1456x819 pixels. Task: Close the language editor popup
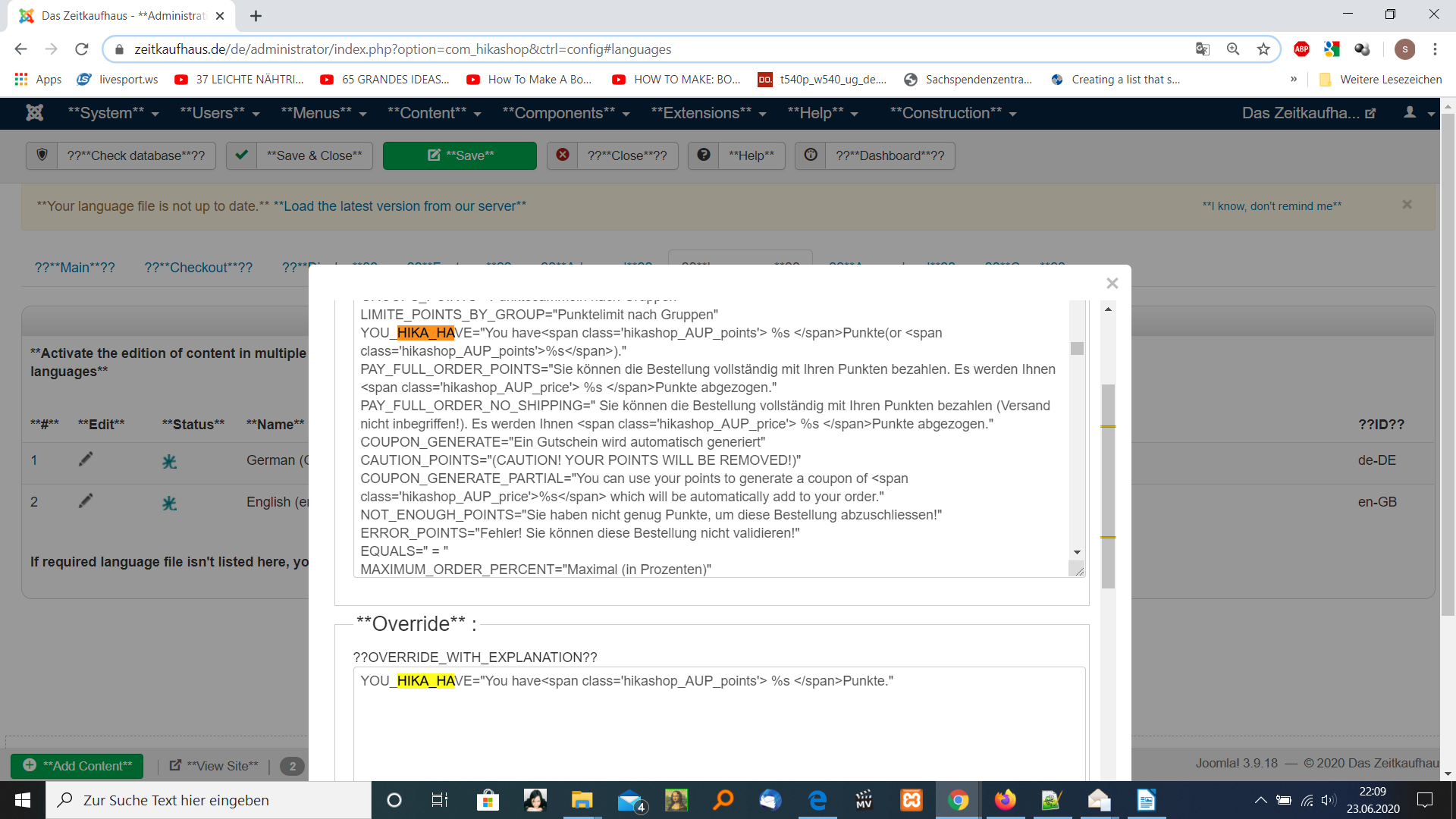click(1112, 283)
